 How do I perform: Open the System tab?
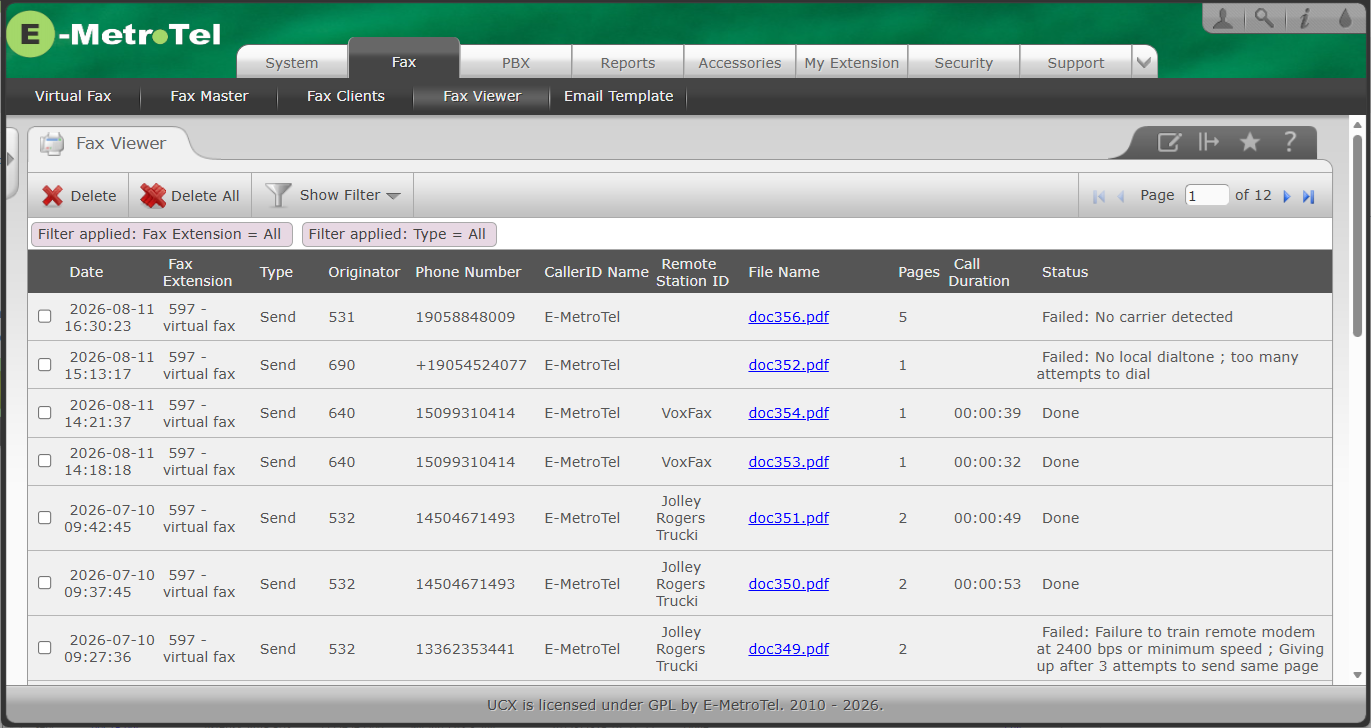click(x=292, y=62)
